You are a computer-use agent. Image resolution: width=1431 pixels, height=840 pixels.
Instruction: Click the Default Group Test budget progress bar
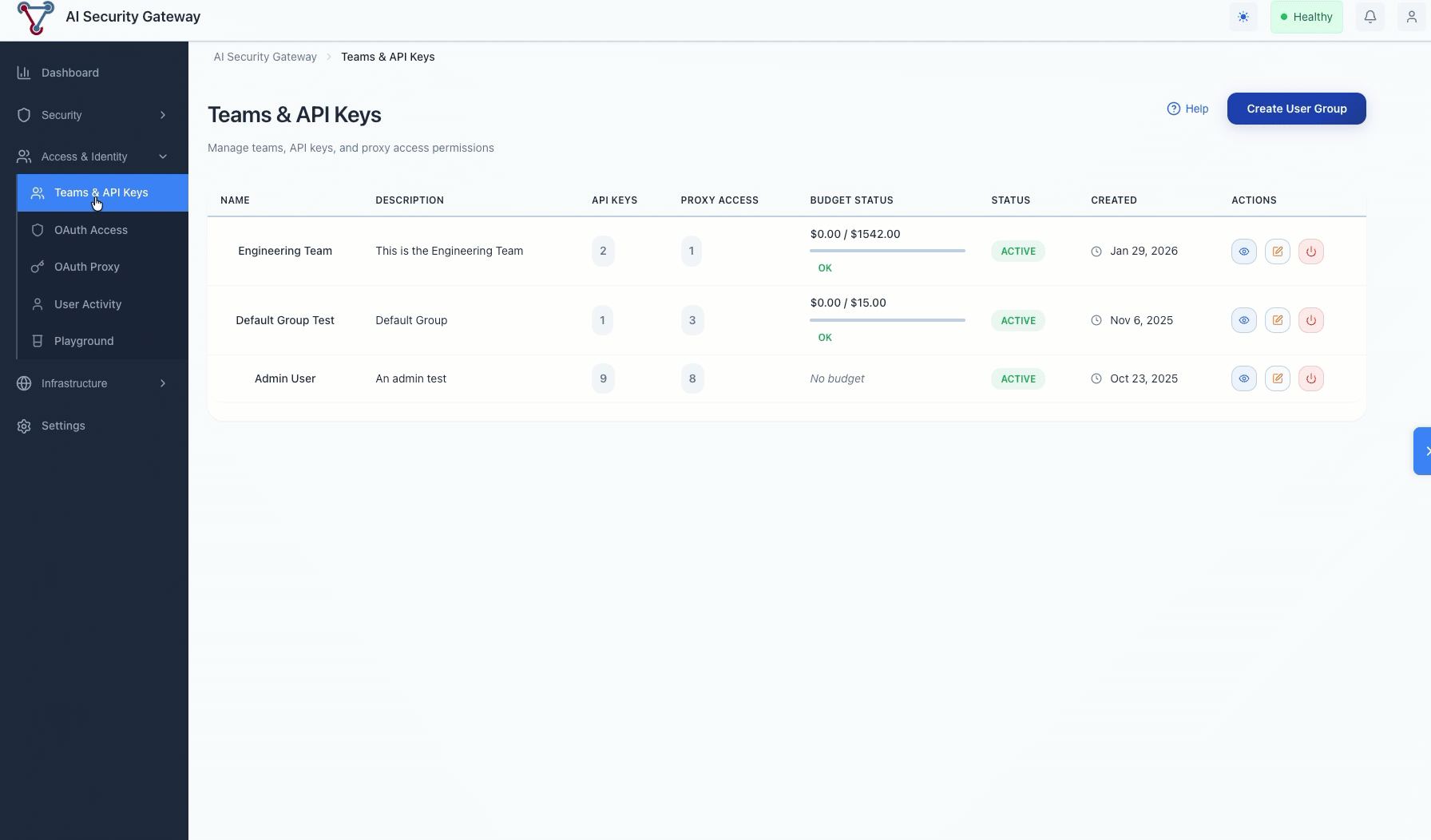(x=886, y=320)
